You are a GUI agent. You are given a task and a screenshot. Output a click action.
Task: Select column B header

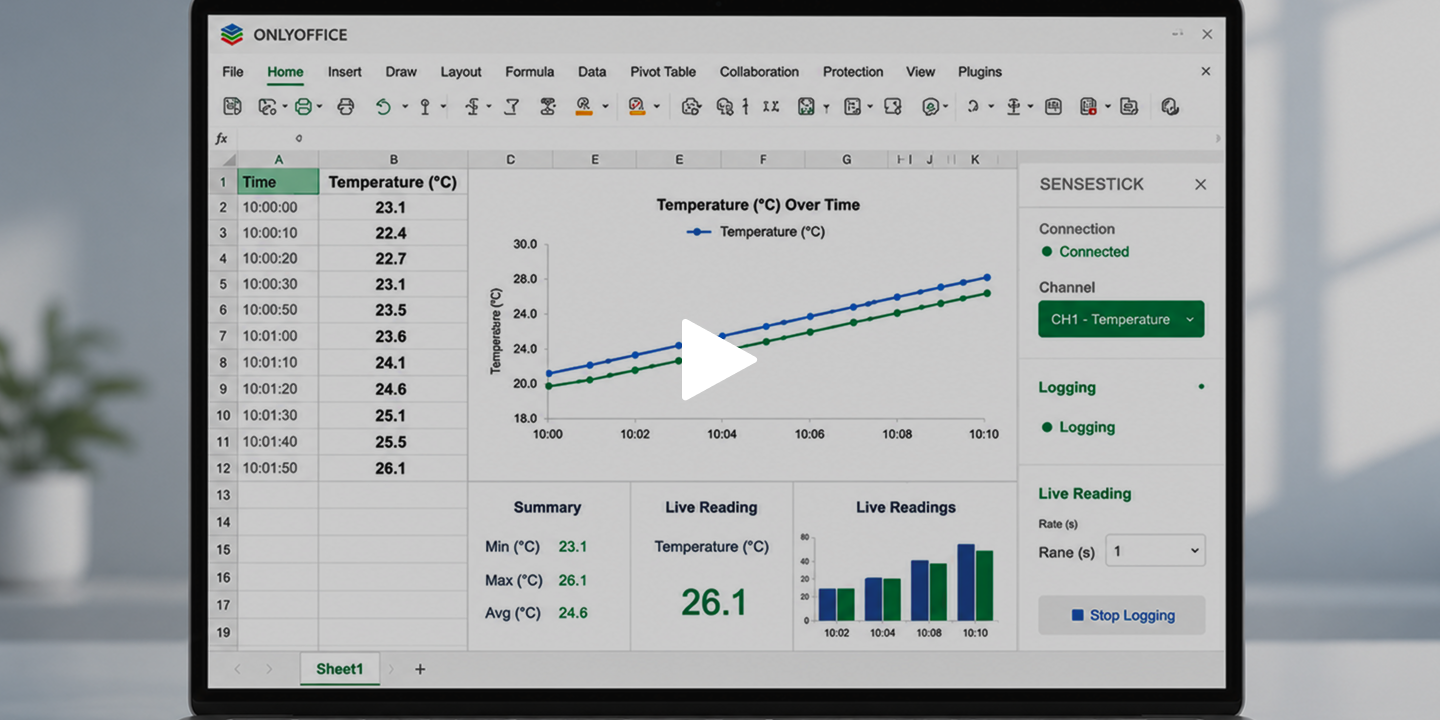coord(394,160)
